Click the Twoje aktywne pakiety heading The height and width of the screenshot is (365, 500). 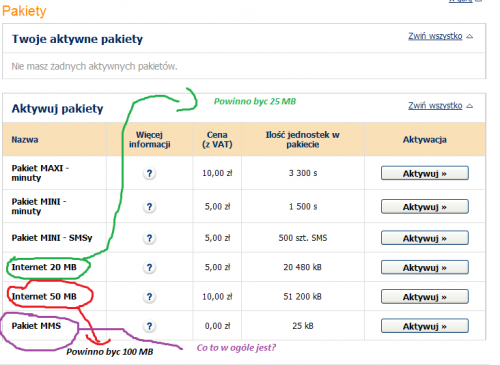[77, 39]
